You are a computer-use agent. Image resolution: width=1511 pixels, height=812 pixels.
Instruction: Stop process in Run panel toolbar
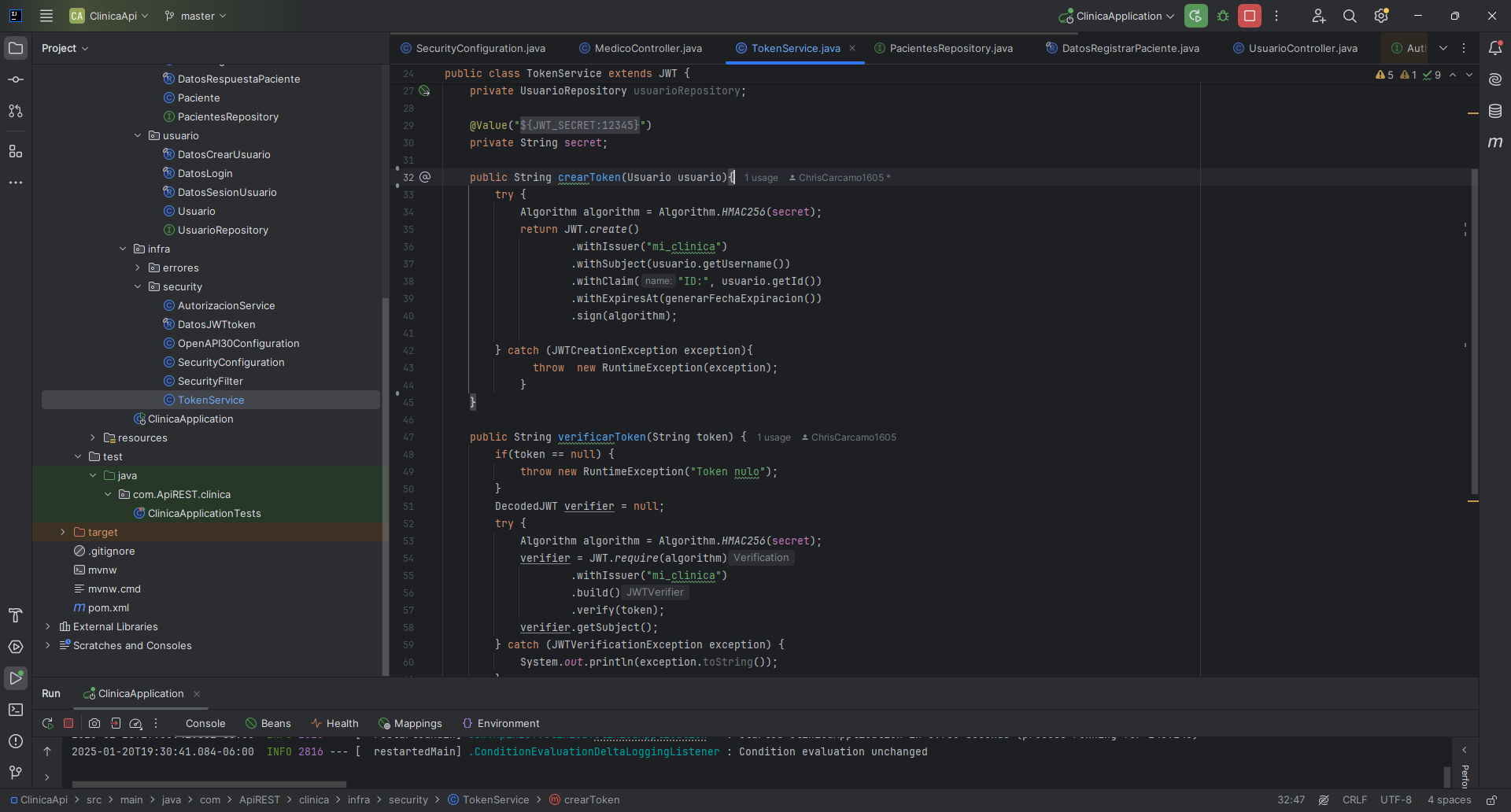pyautogui.click(x=68, y=723)
